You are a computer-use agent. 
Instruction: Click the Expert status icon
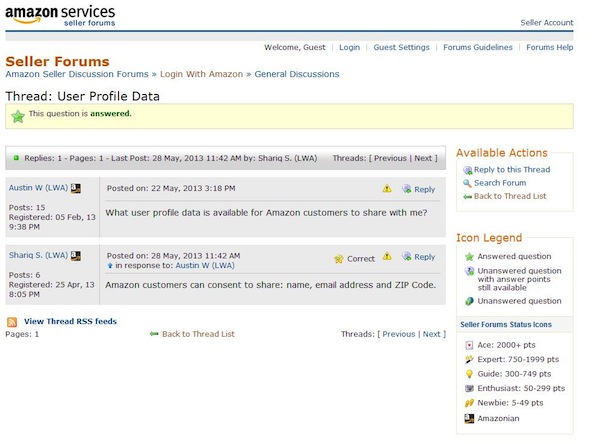(x=469, y=359)
